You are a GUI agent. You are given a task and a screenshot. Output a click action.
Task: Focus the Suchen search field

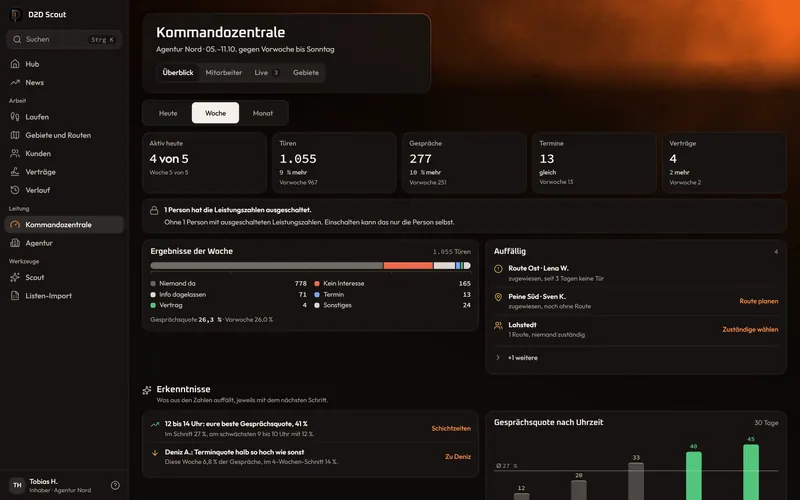point(64,39)
